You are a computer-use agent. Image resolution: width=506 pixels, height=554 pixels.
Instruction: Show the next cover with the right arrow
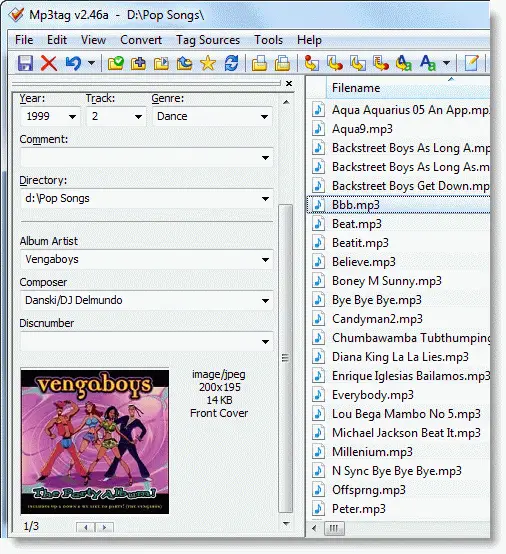(104, 528)
